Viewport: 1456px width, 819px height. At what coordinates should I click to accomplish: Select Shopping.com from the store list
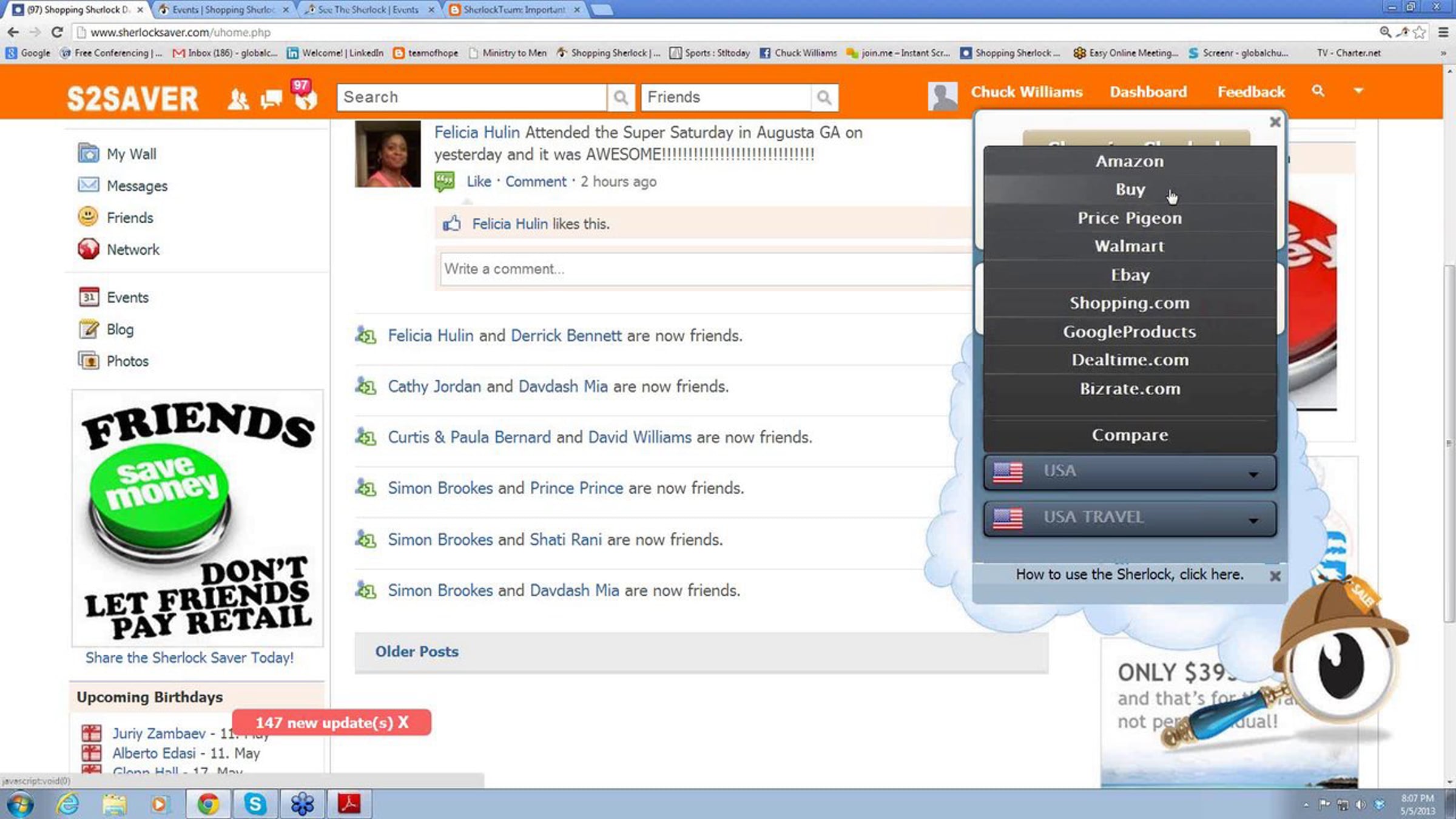pyautogui.click(x=1130, y=303)
